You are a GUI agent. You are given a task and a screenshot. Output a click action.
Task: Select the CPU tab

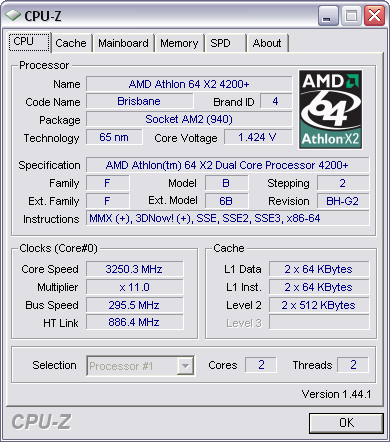(x=29, y=42)
